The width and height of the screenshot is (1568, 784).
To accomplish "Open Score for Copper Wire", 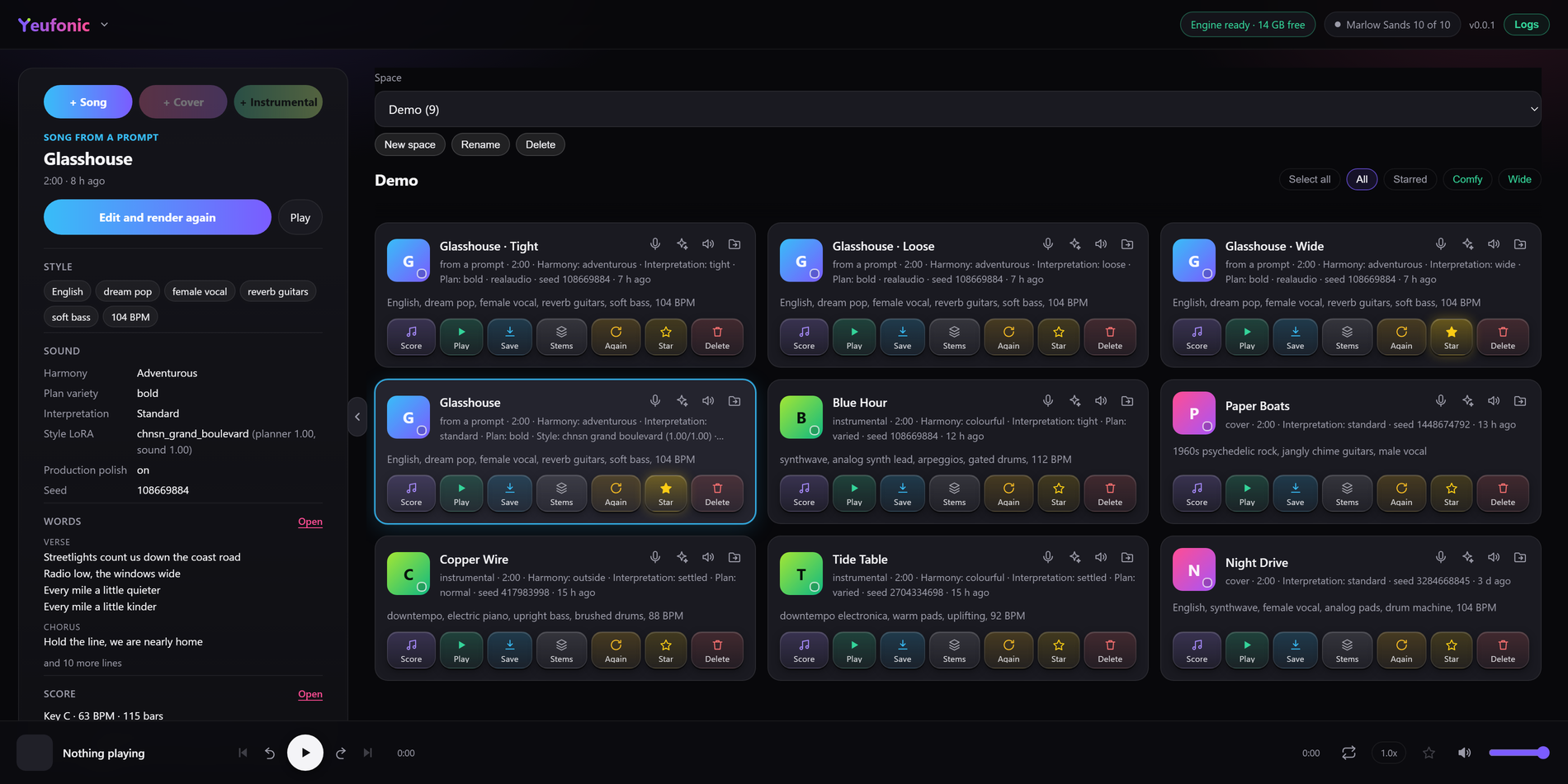I will click(411, 649).
